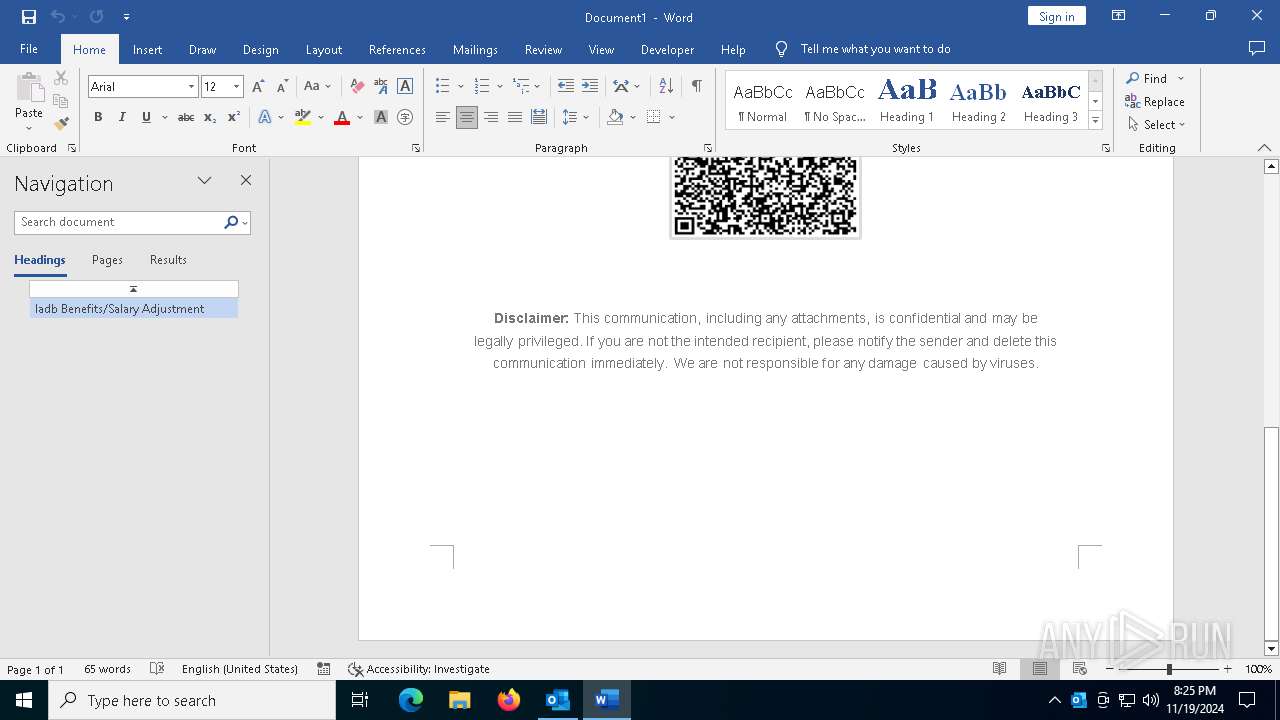Switch to the Review tab
1280x720 pixels.
click(543, 50)
